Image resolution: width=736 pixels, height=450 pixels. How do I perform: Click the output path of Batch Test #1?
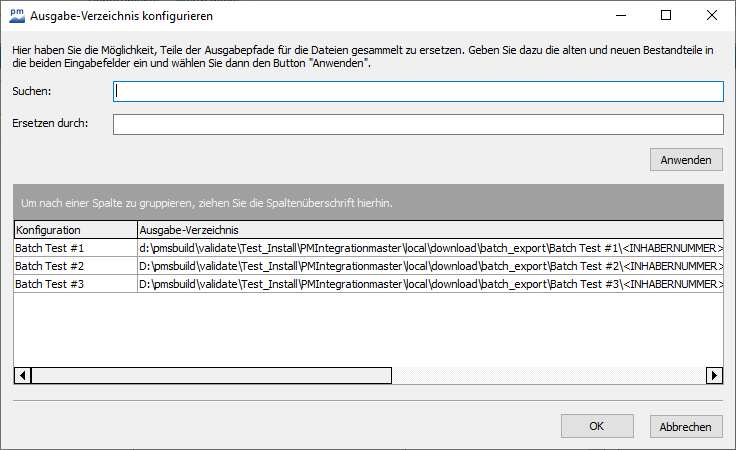coord(428,248)
